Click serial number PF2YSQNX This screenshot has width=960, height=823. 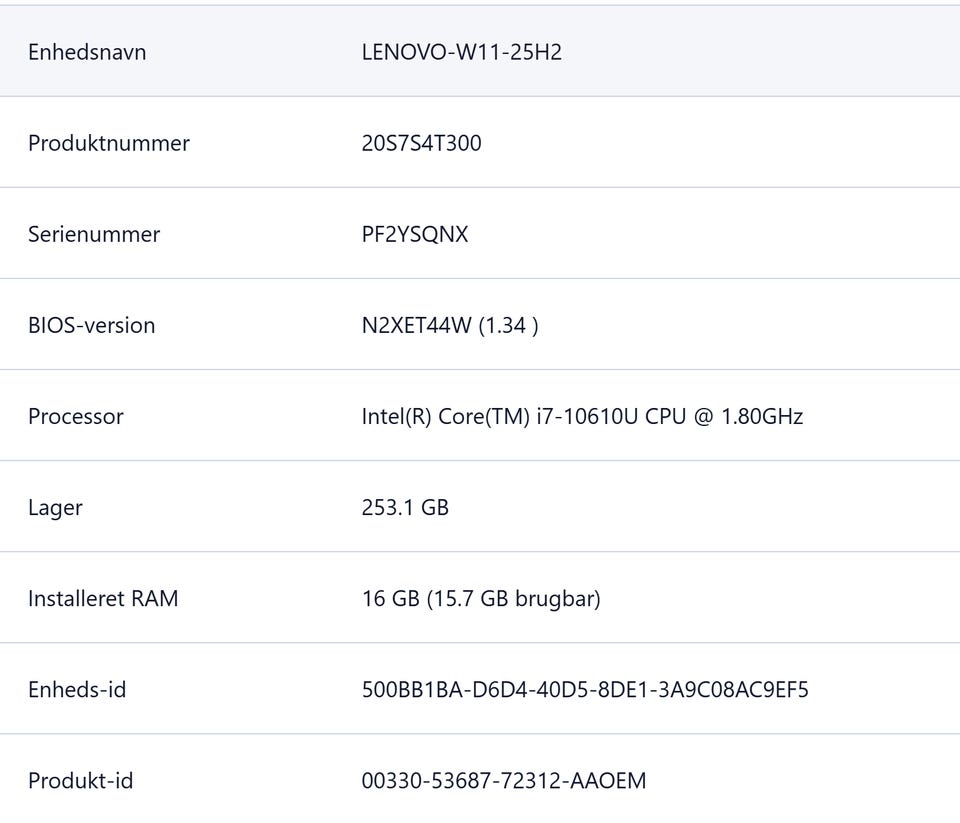[x=414, y=235]
